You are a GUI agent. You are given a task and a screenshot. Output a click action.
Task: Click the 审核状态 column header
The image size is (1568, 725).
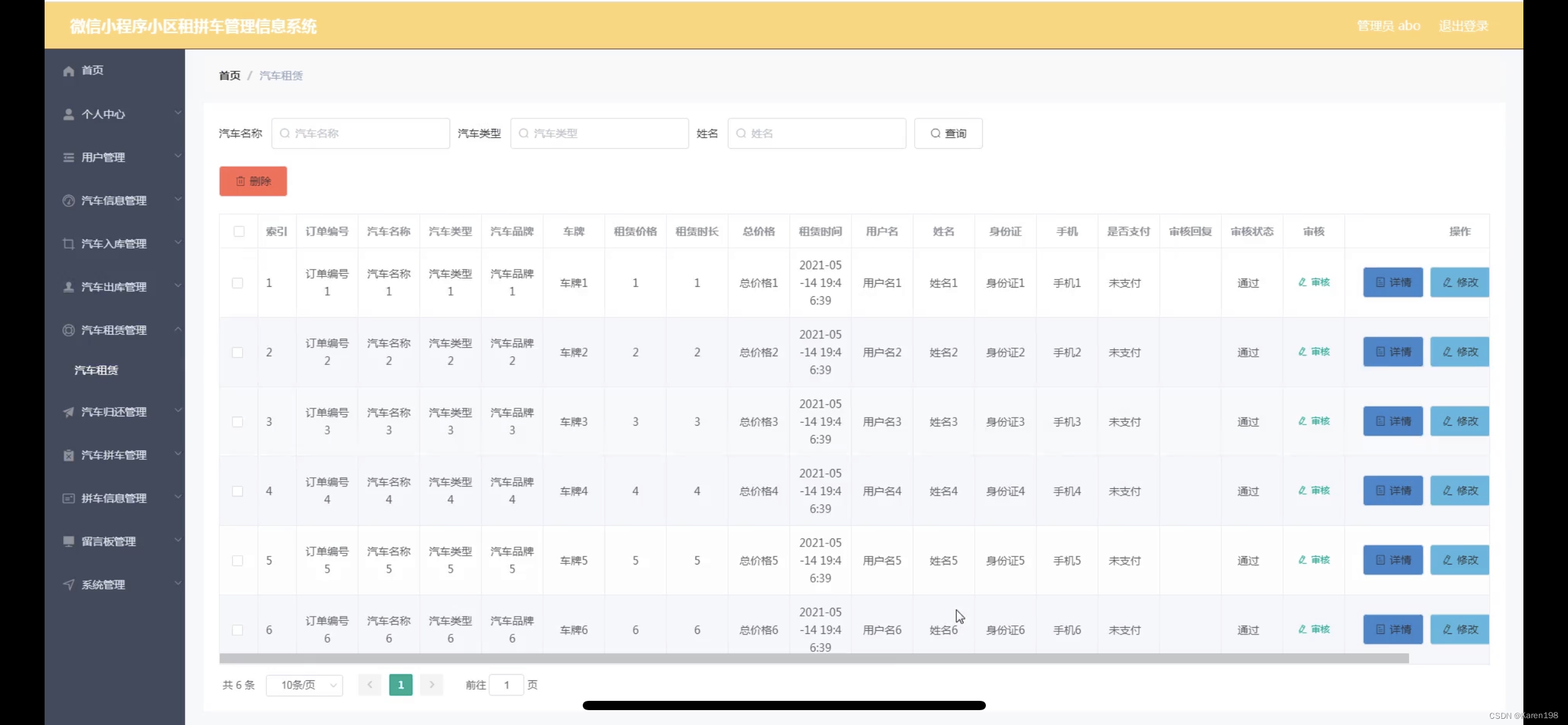coord(1252,231)
